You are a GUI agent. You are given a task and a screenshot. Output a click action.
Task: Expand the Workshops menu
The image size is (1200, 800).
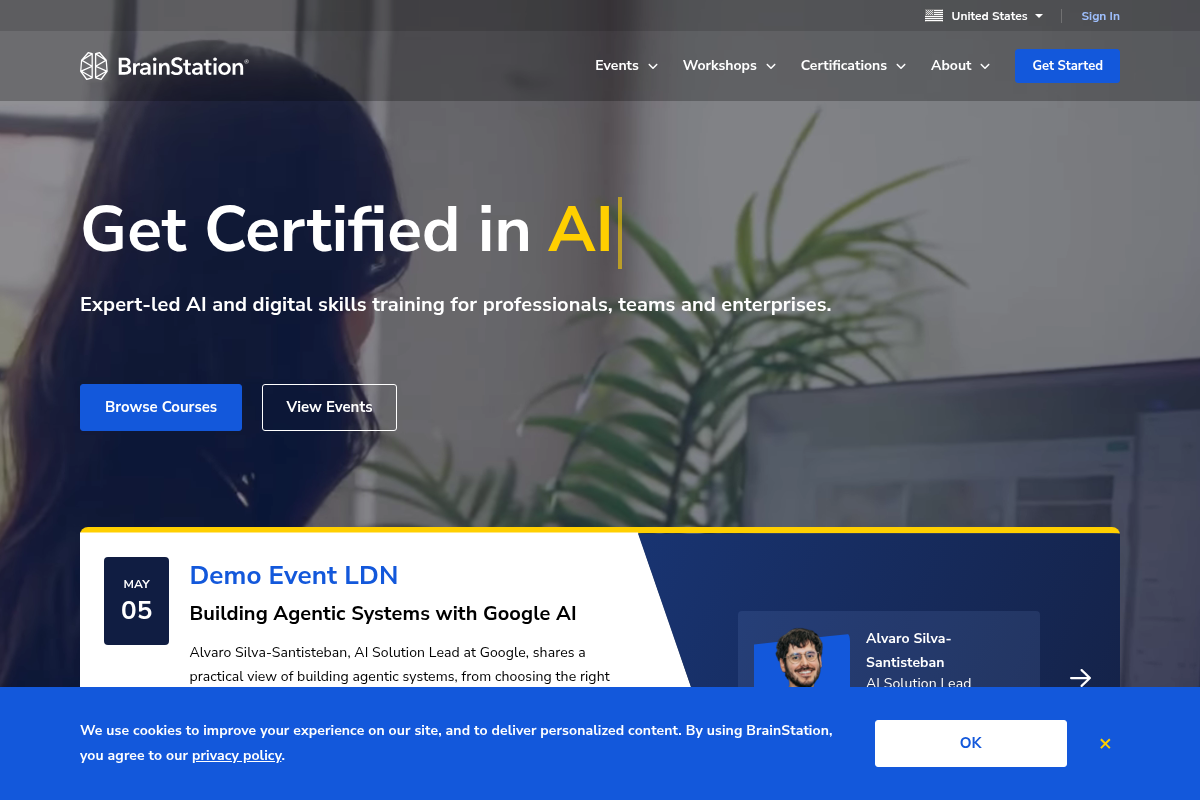pyautogui.click(x=729, y=66)
